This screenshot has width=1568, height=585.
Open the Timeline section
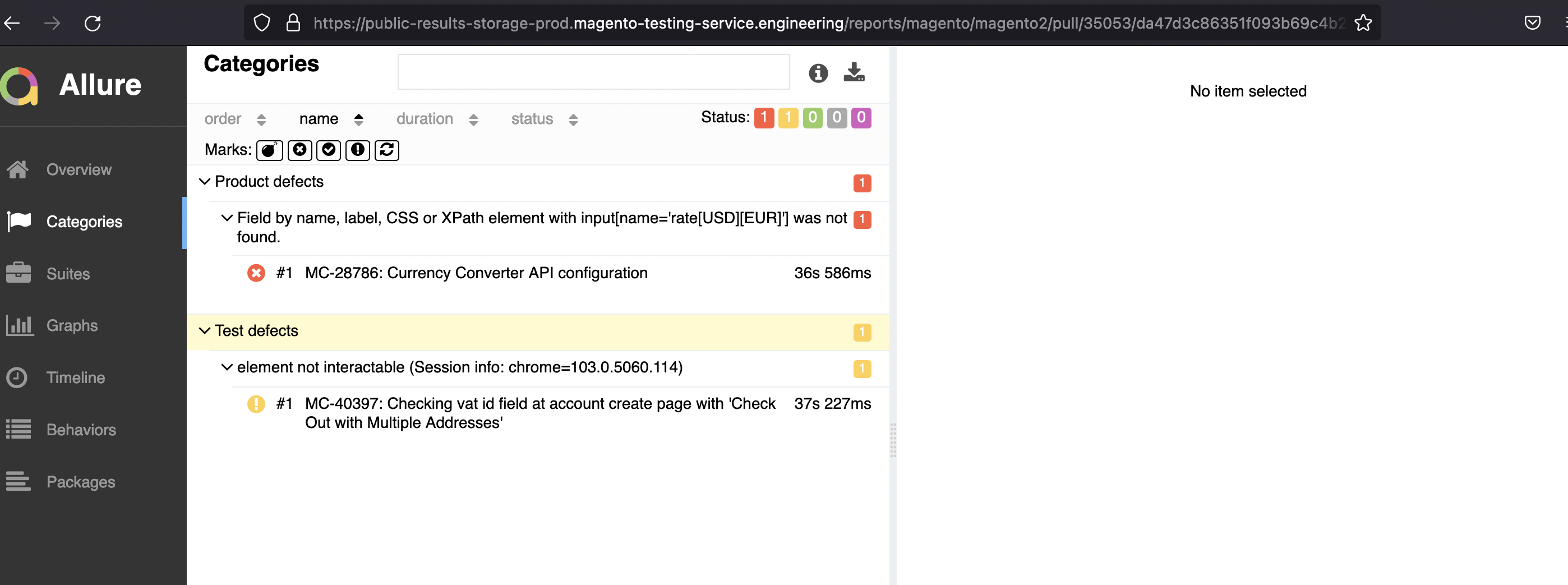click(93, 378)
